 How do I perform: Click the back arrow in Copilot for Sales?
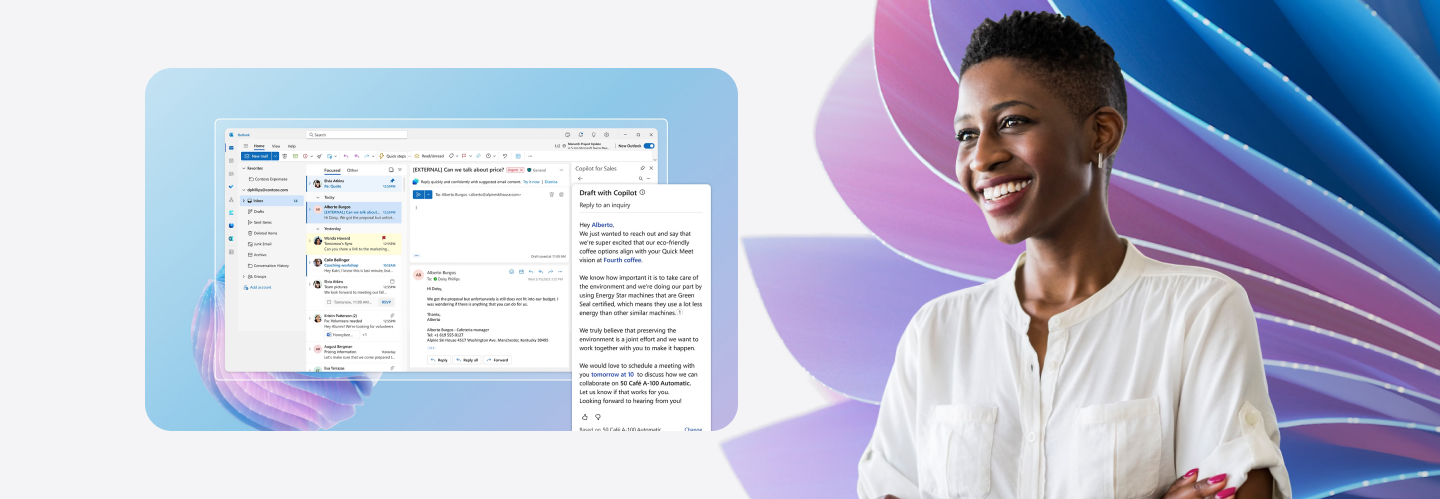(581, 179)
